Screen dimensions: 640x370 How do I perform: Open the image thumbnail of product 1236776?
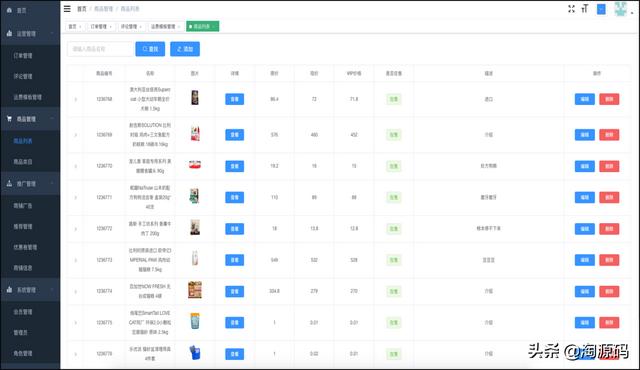(x=195, y=352)
